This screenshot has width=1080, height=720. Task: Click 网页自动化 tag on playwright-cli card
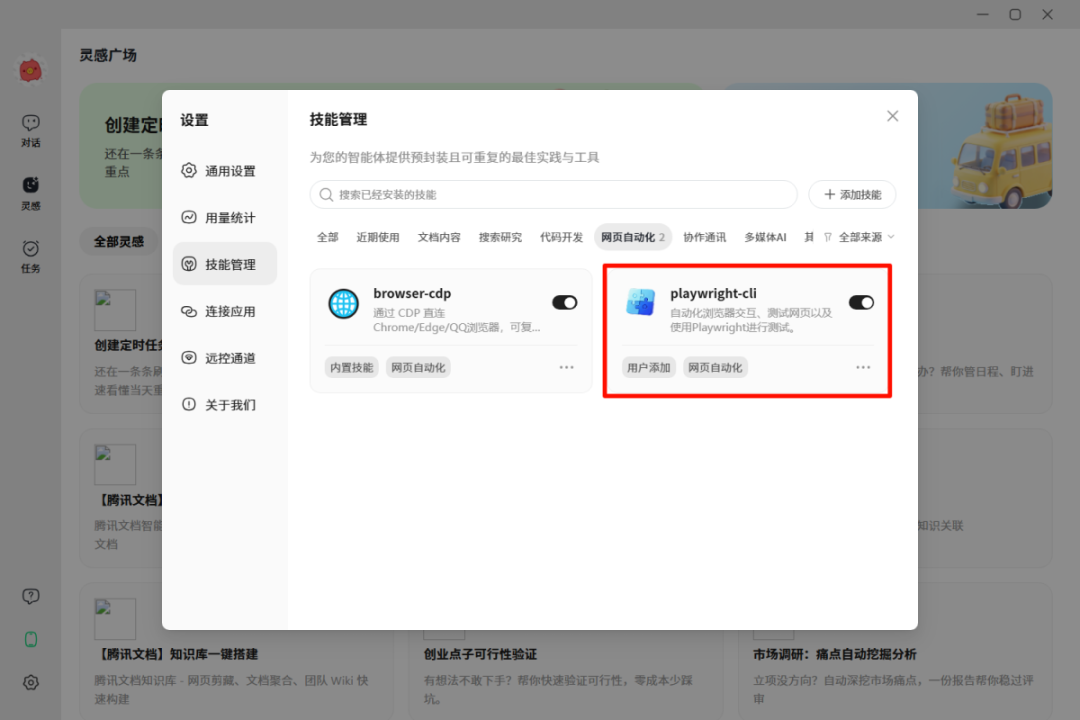(715, 367)
